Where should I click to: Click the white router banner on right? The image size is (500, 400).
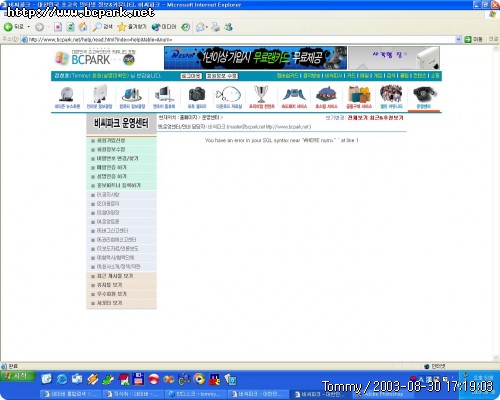(x=394, y=58)
